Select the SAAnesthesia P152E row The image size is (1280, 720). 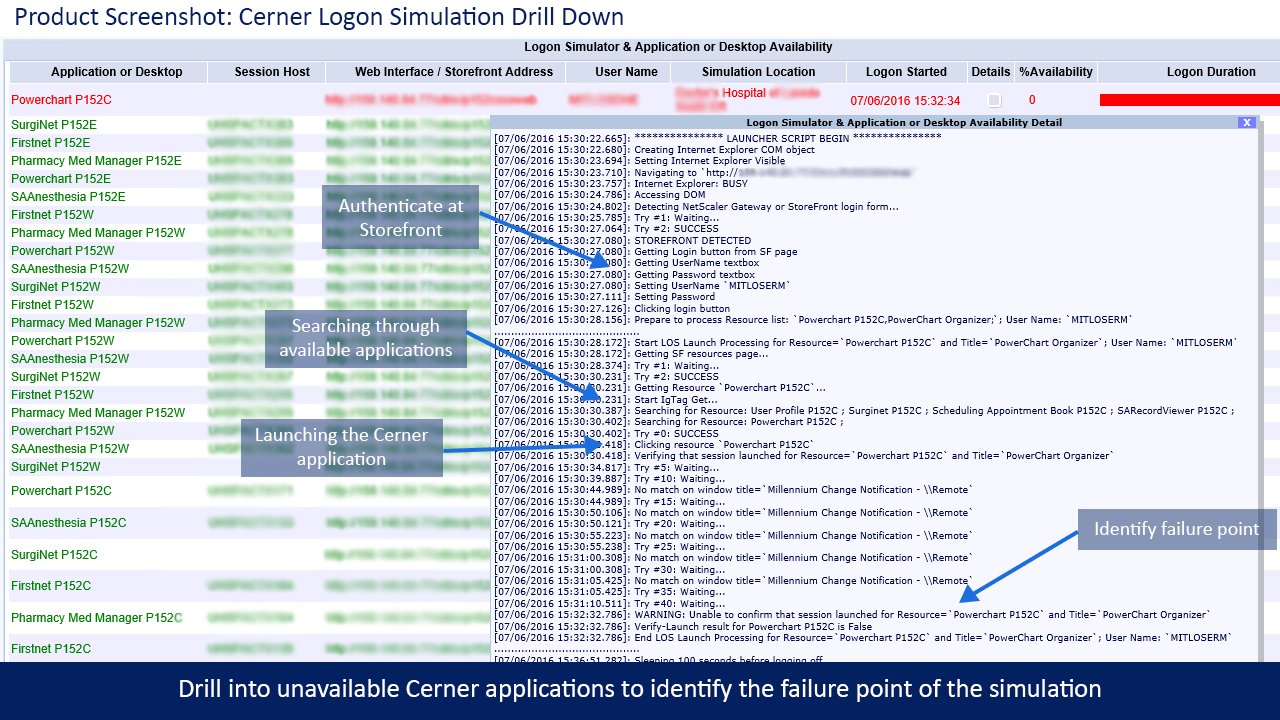click(x=68, y=197)
